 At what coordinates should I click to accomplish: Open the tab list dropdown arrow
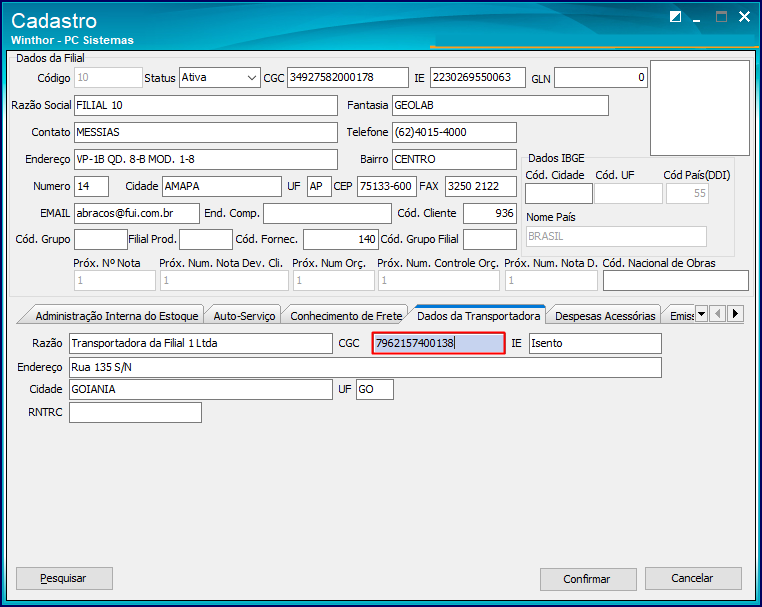(x=701, y=314)
